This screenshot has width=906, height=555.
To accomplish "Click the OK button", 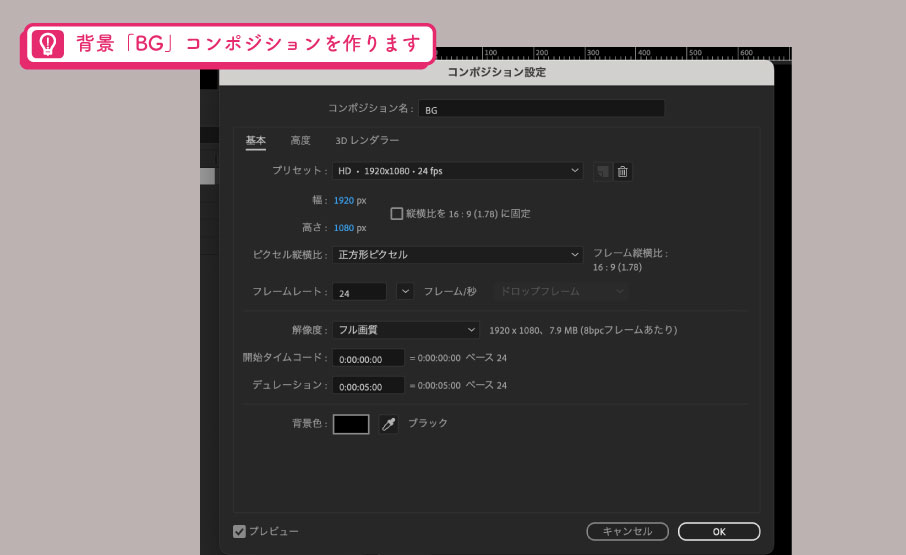I will pos(719,531).
